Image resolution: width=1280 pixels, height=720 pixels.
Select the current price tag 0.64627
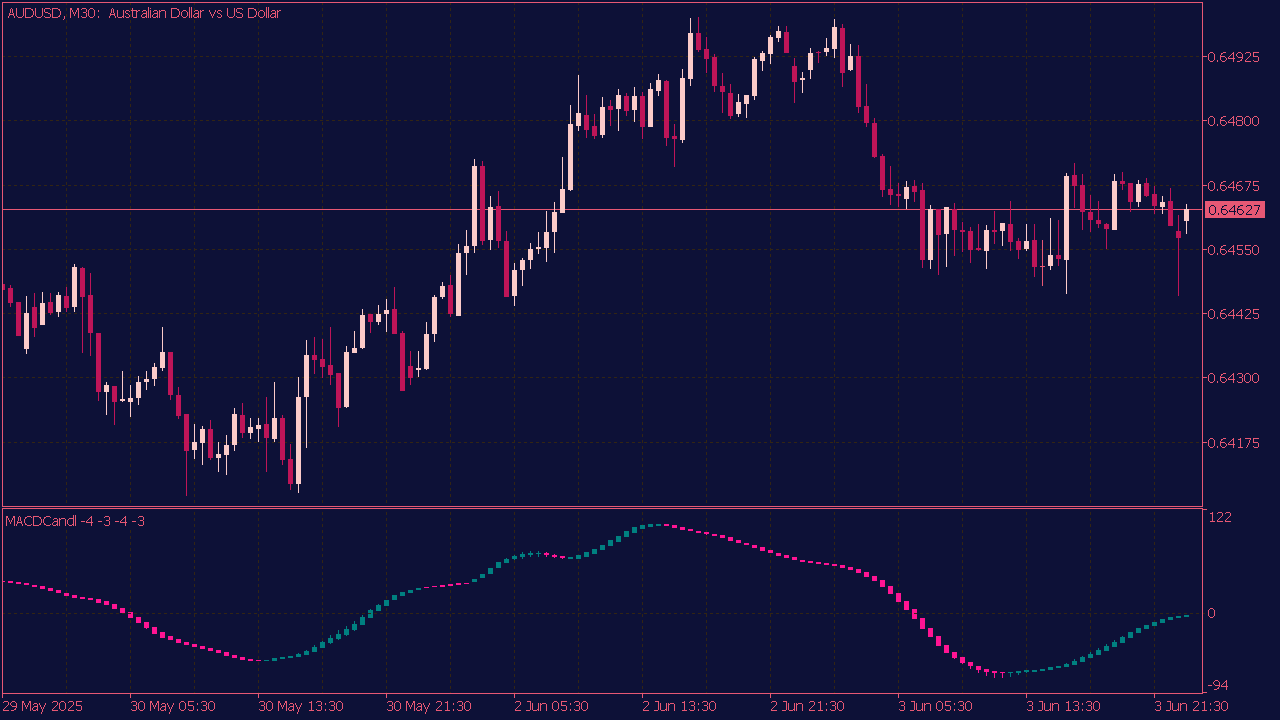[x=1236, y=210]
